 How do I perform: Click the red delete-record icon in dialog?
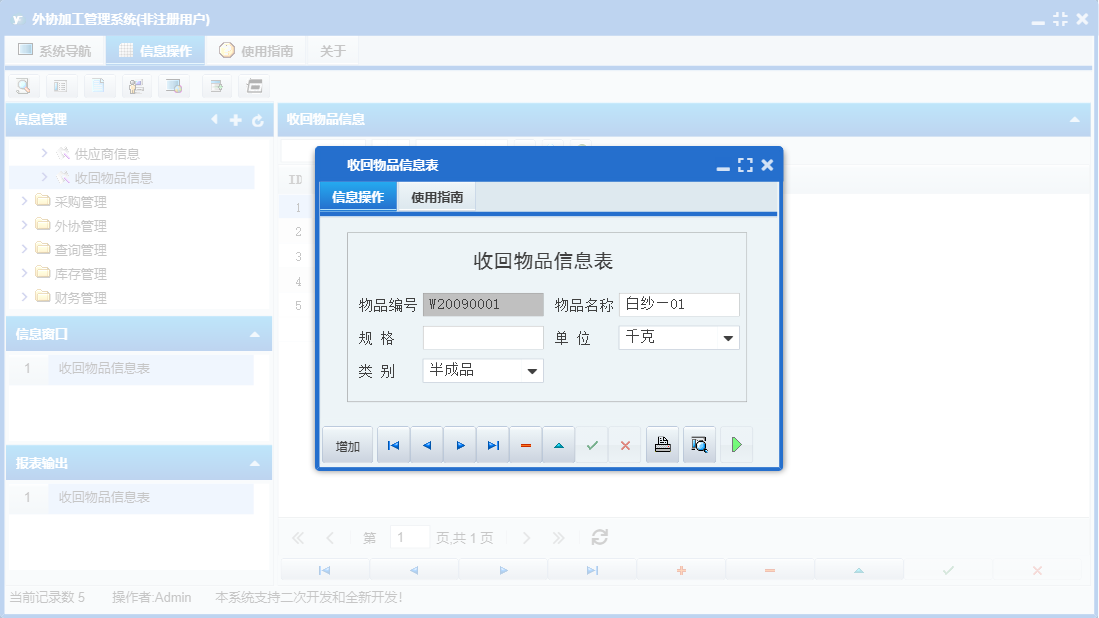click(525, 444)
